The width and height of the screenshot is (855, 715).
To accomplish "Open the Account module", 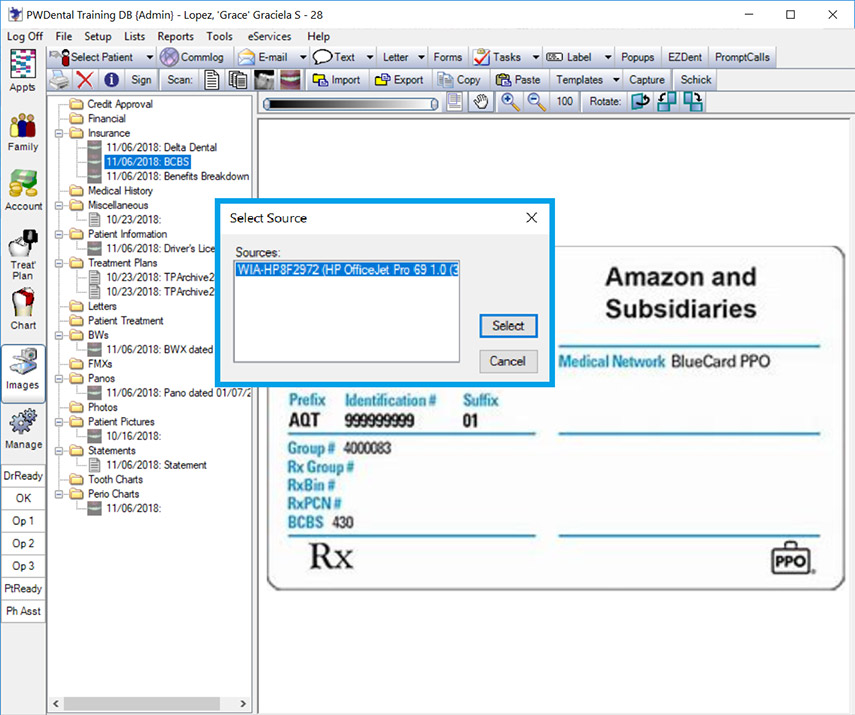I will click(x=23, y=190).
